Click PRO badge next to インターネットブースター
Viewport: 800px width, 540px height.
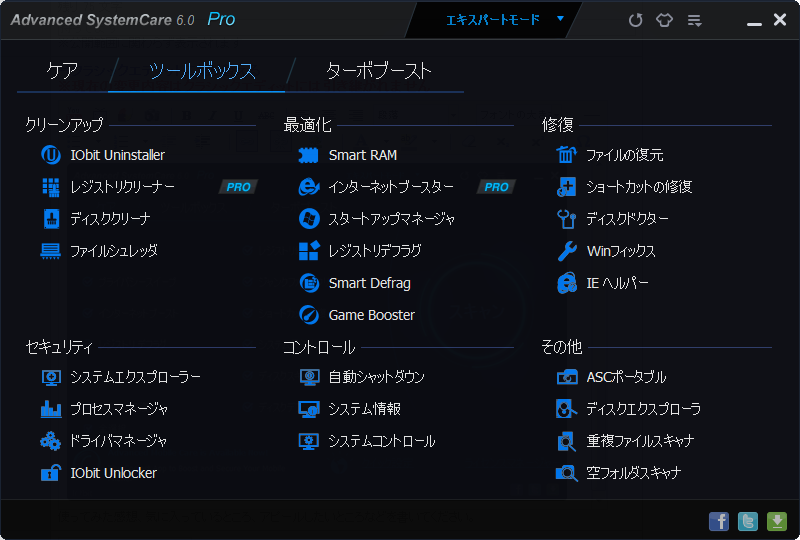(x=496, y=187)
